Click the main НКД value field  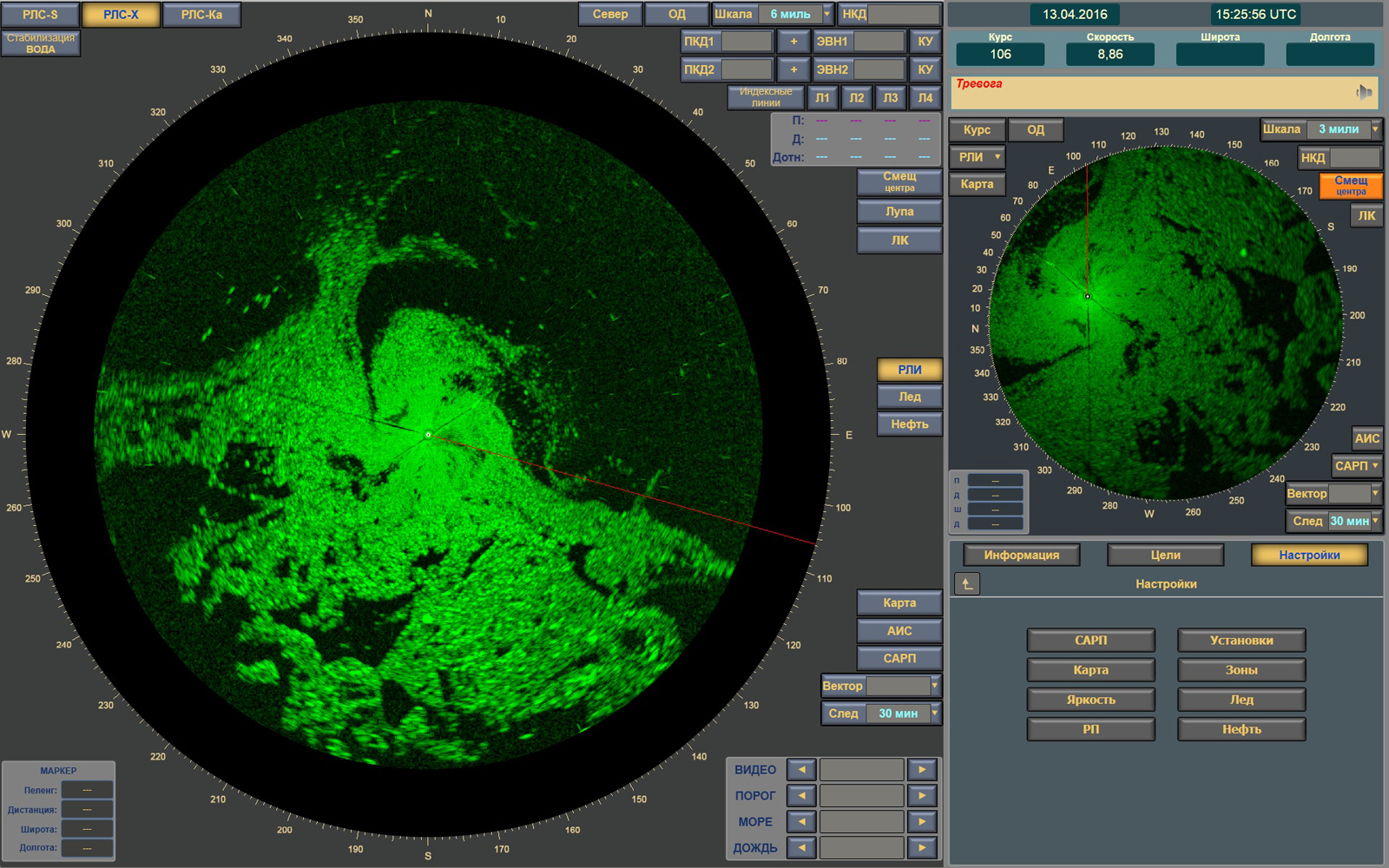click(904, 15)
